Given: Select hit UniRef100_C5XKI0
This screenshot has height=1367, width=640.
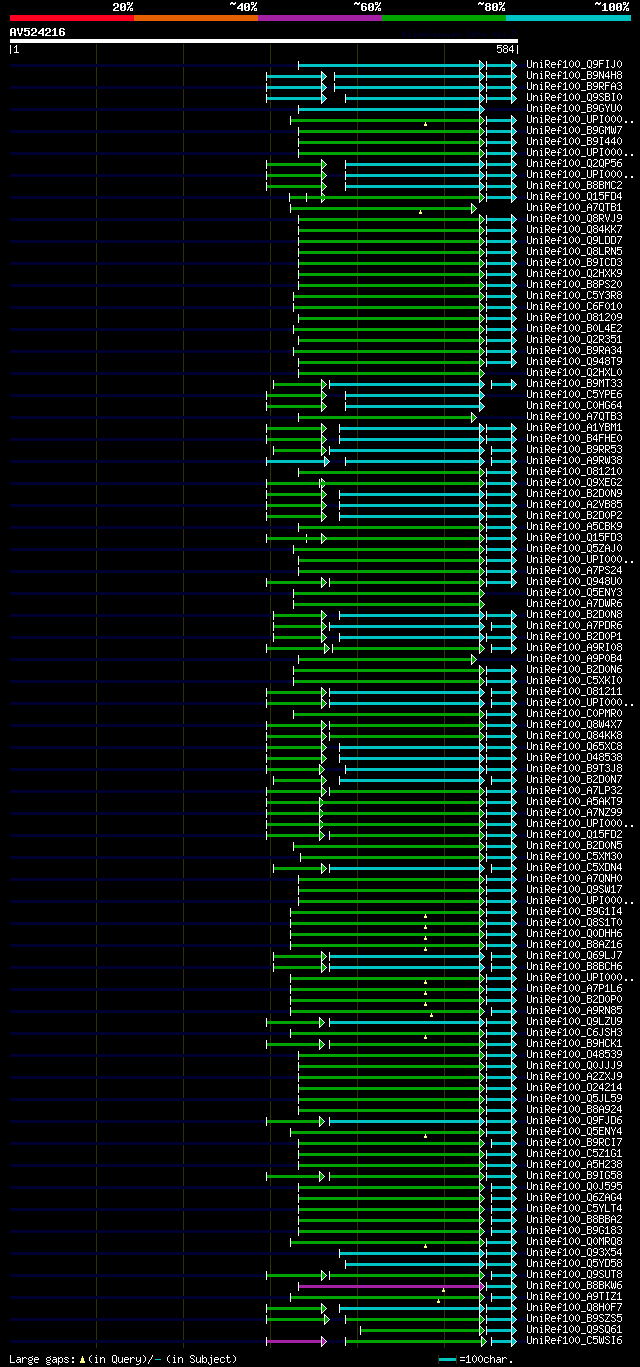Looking at the screenshot, I should click(x=573, y=680).
